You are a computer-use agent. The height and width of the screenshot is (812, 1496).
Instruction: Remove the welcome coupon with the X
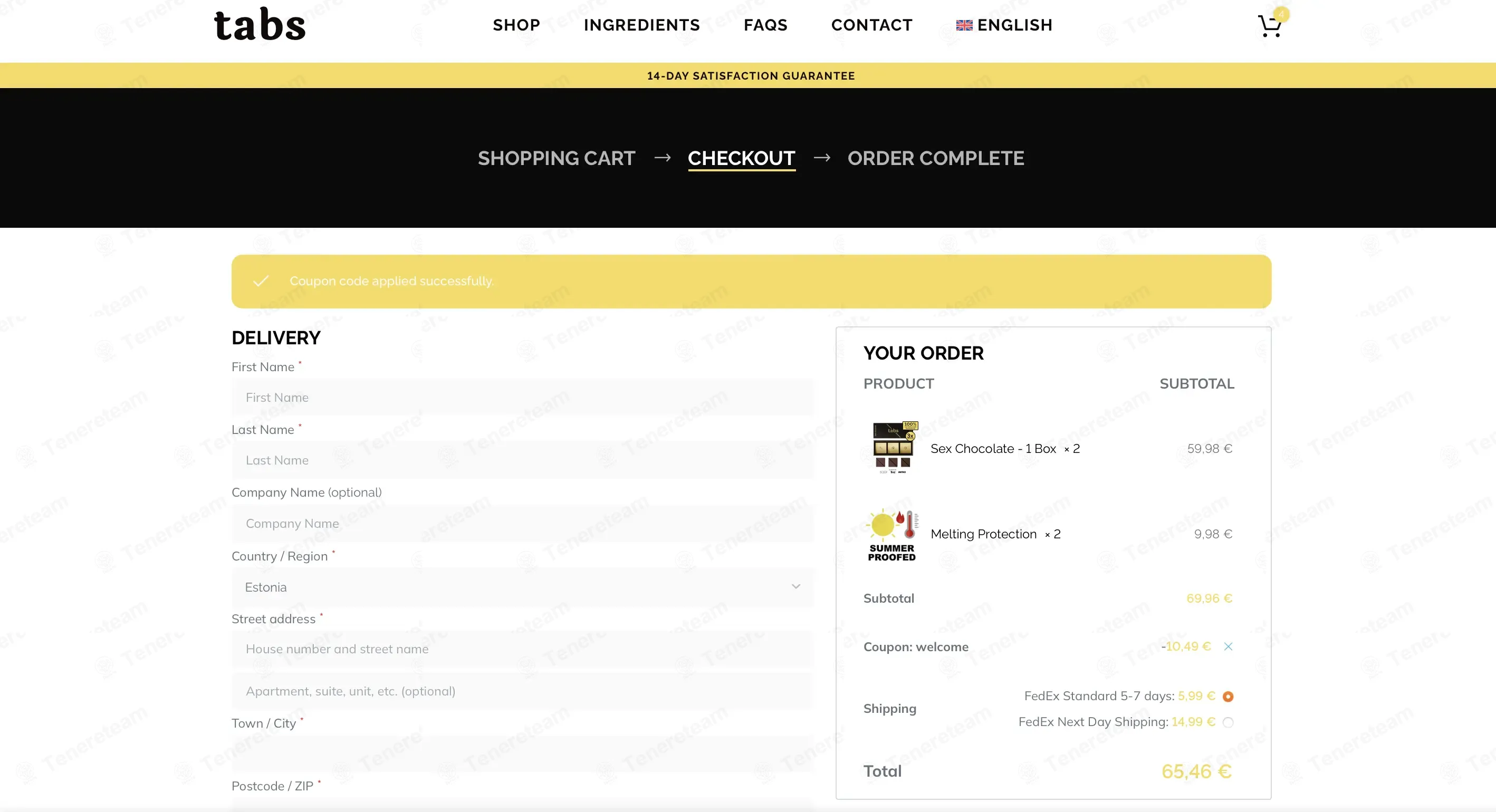click(1228, 646)
